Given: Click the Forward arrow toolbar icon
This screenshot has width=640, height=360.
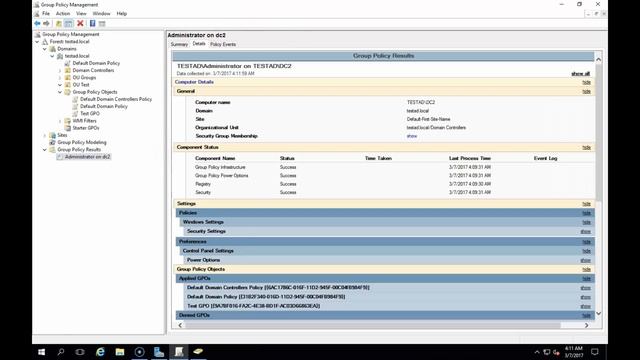Looking at the screenshot, I should click(x=47, y=23).
